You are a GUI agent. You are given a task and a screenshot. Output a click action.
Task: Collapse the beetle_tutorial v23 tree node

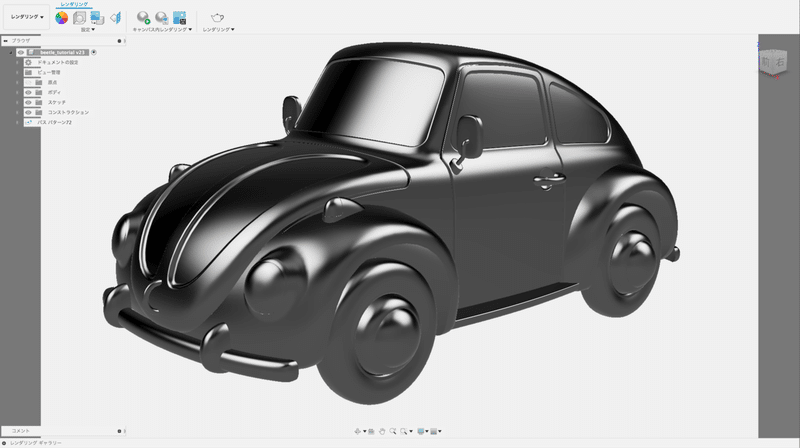(x=11, y=53)
